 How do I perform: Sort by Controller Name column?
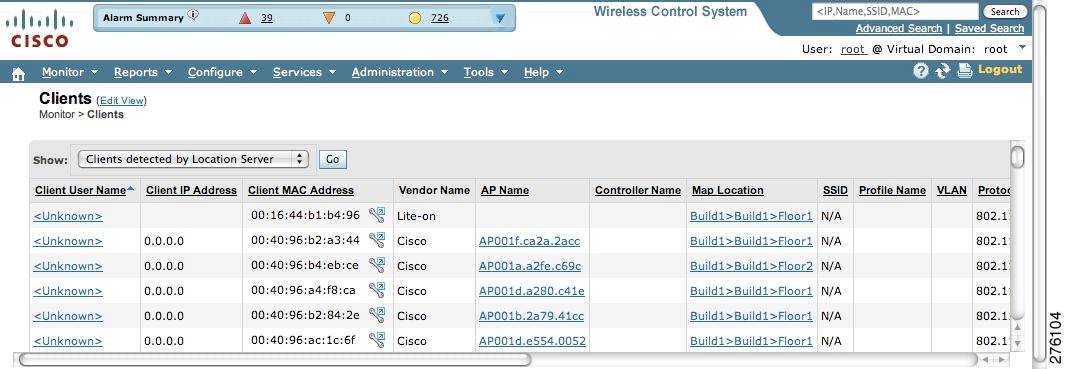point(638,191)
